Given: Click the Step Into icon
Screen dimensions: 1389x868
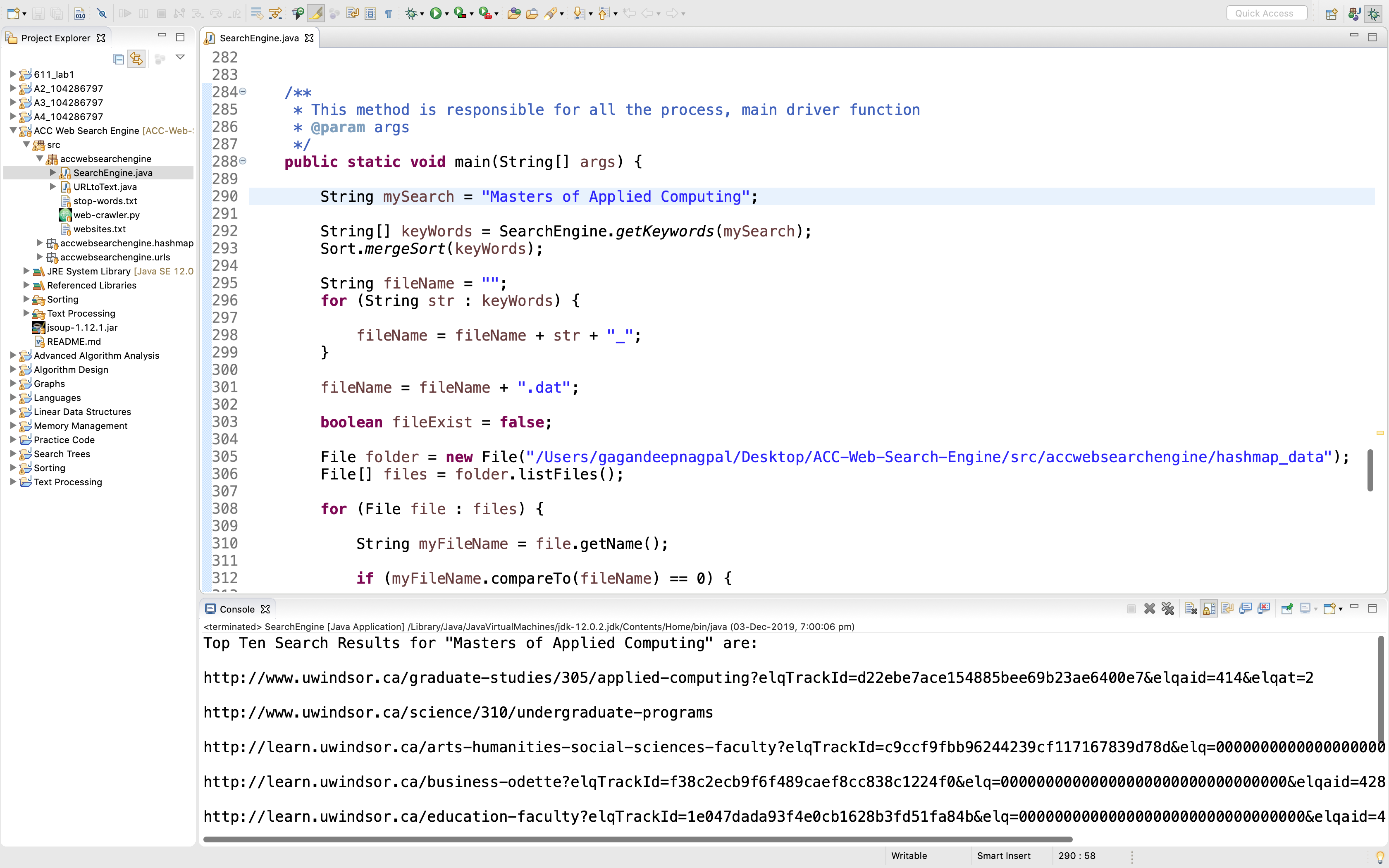Looking at the screenshot, I should pyautogui.click(x=198, y=13).
